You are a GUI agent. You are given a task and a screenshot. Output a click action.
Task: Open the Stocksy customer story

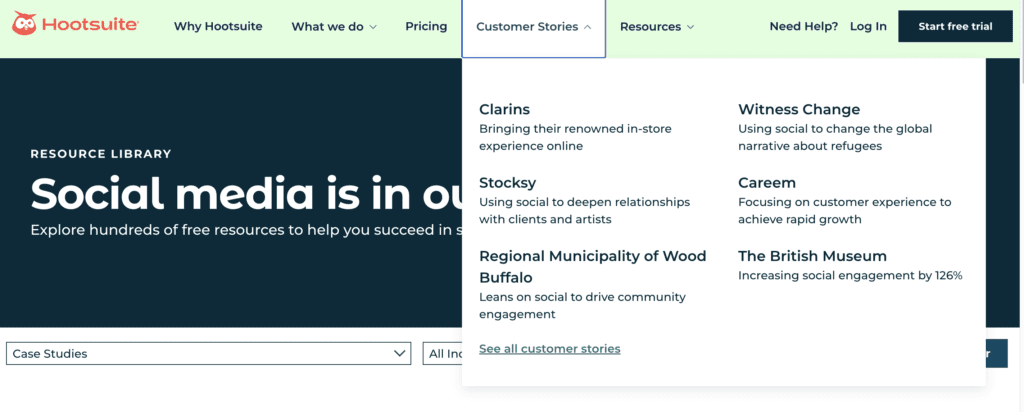(507, 182)
